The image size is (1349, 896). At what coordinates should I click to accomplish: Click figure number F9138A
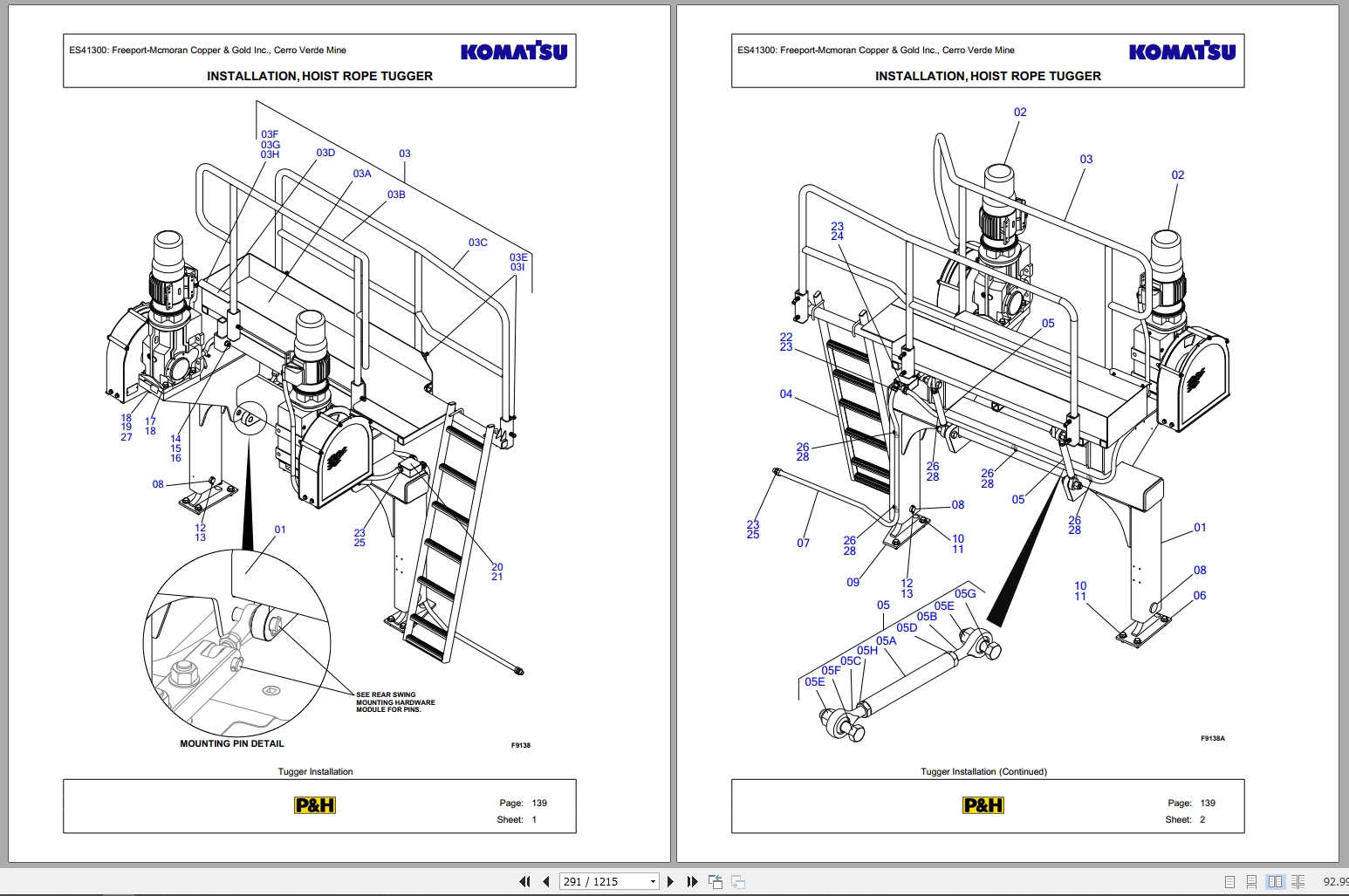pyautogui.click(x=1213, y=738)
